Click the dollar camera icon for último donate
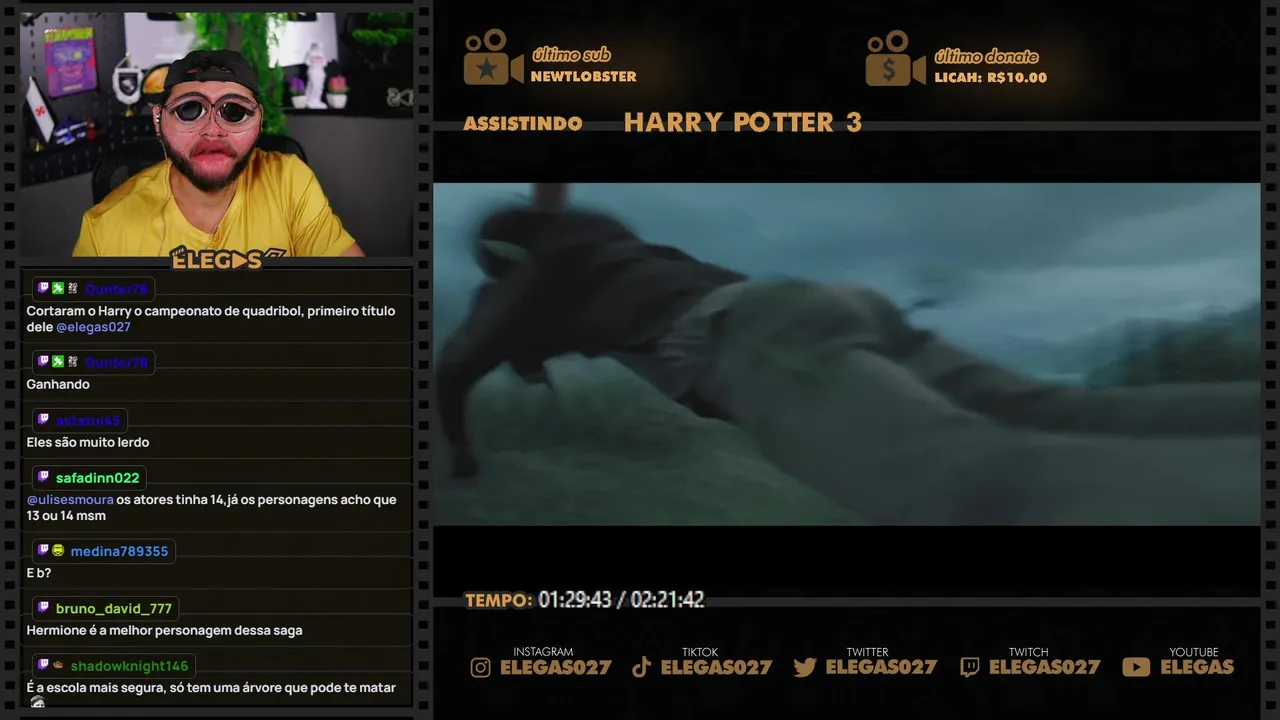 pos(895,58)
